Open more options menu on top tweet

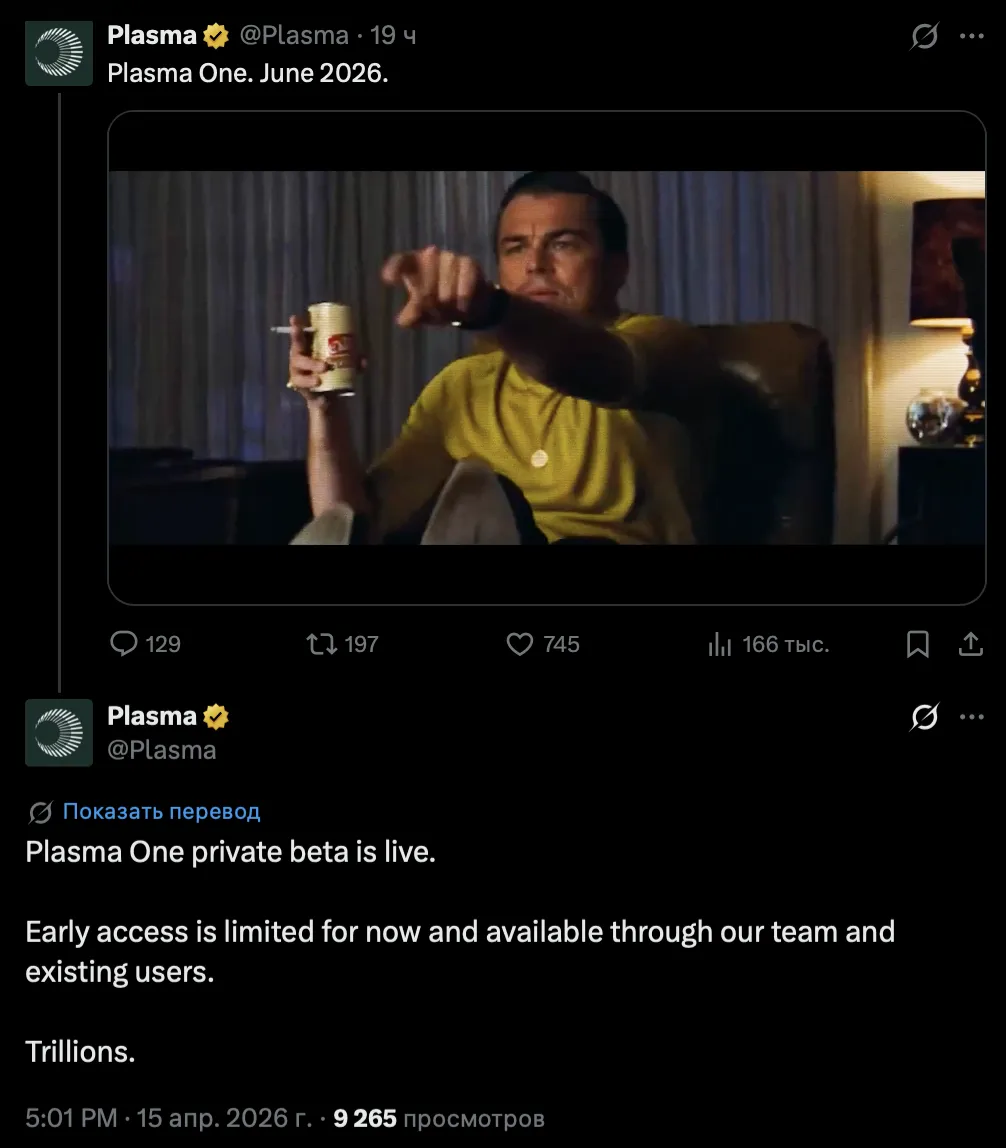point(971,37)
